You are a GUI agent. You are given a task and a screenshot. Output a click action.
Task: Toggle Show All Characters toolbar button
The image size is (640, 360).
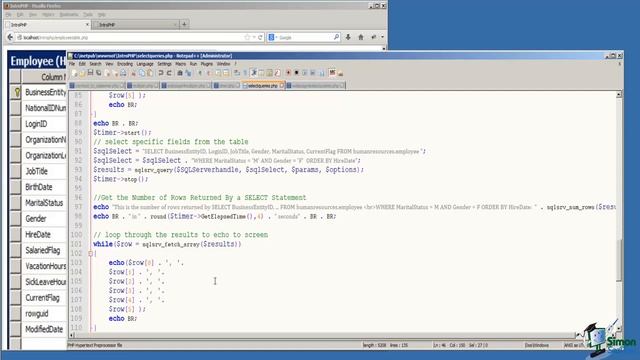coord(245,73)
